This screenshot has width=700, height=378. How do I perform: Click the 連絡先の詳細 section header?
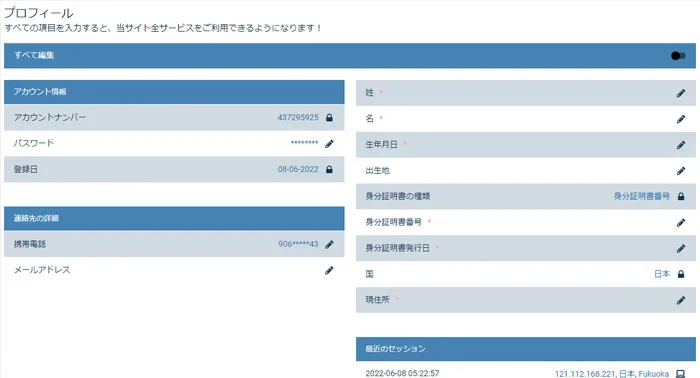click(174, 218)
